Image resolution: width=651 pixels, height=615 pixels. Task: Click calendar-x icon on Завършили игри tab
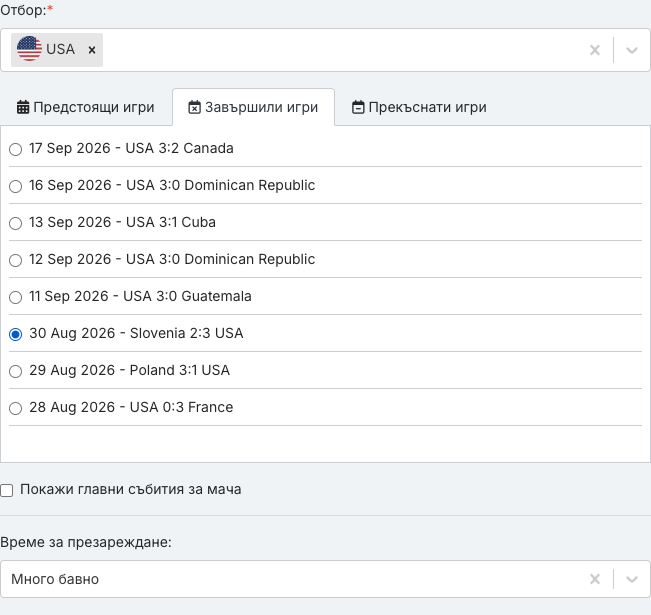click(194, 107)
